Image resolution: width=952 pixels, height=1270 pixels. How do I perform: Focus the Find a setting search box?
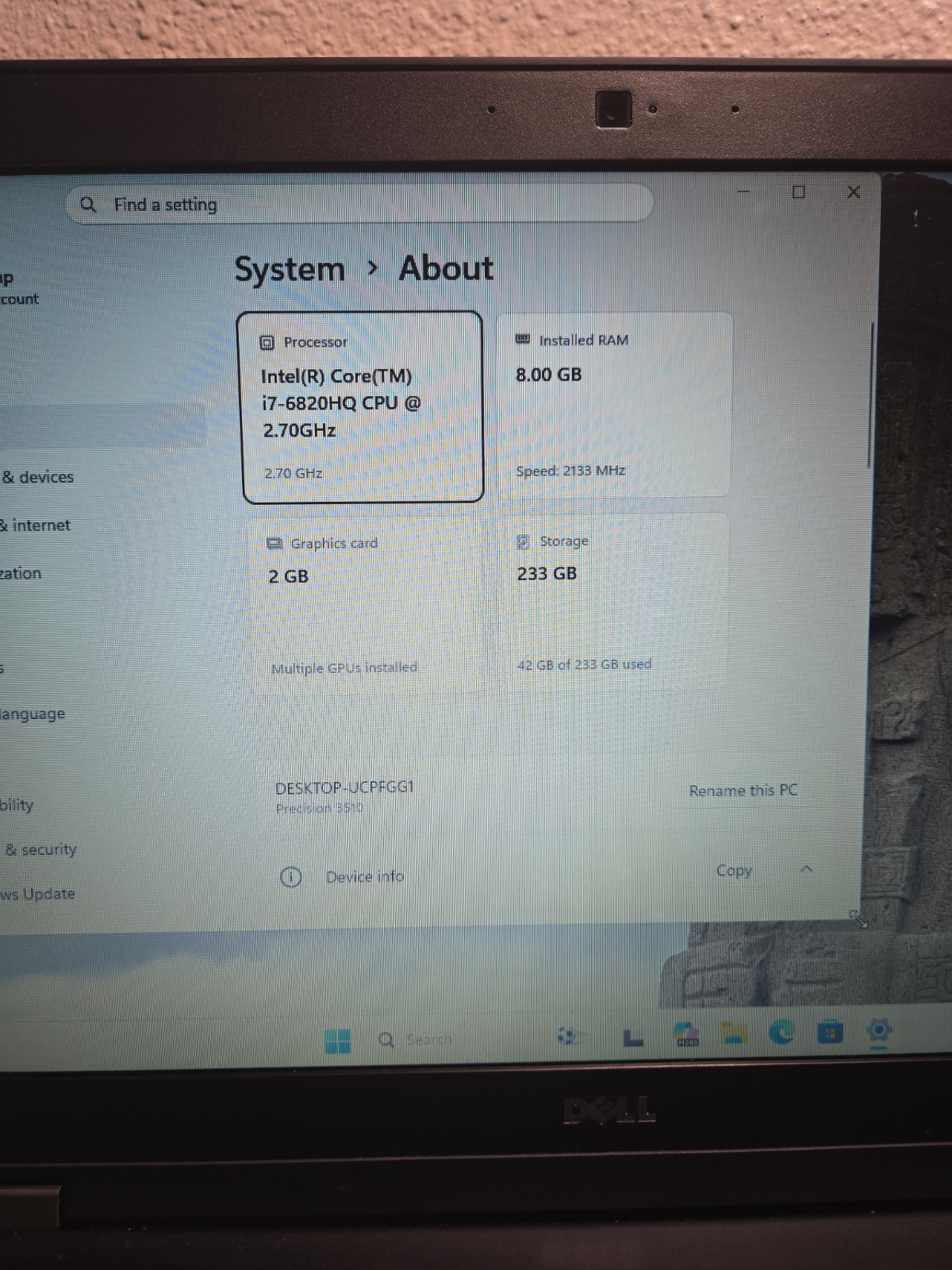[359, 205]
